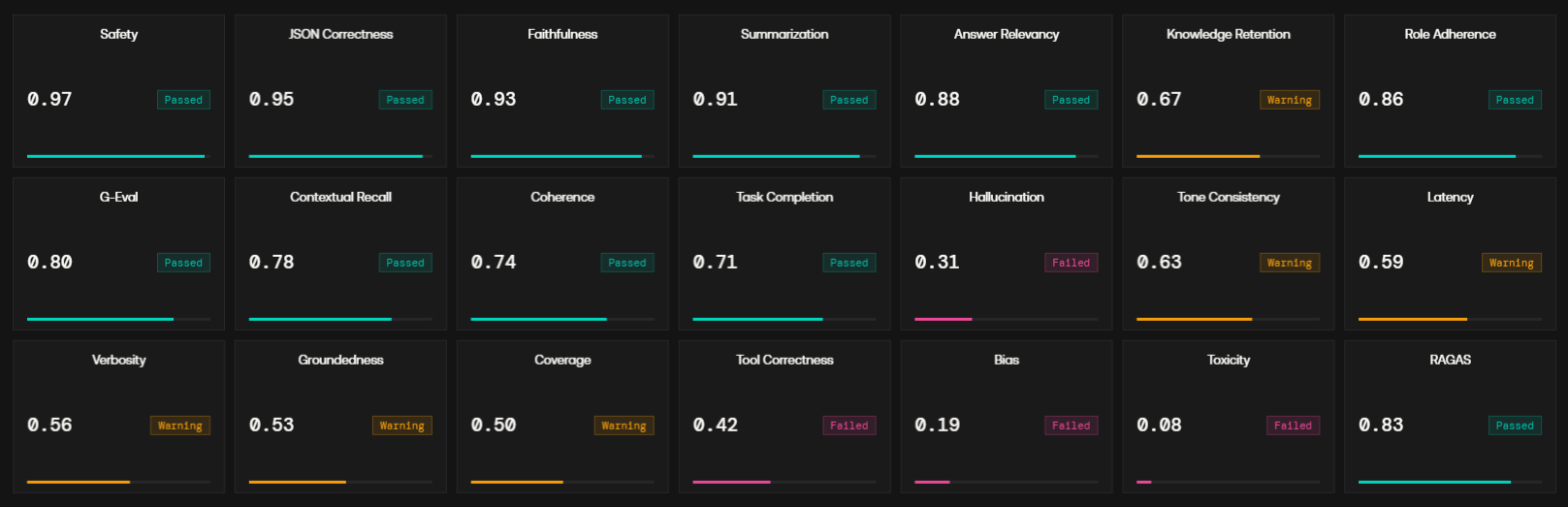Select the 0.31 Hallucination score
Viewport: 1568px width, 507px height.
(x=938, y=262)
